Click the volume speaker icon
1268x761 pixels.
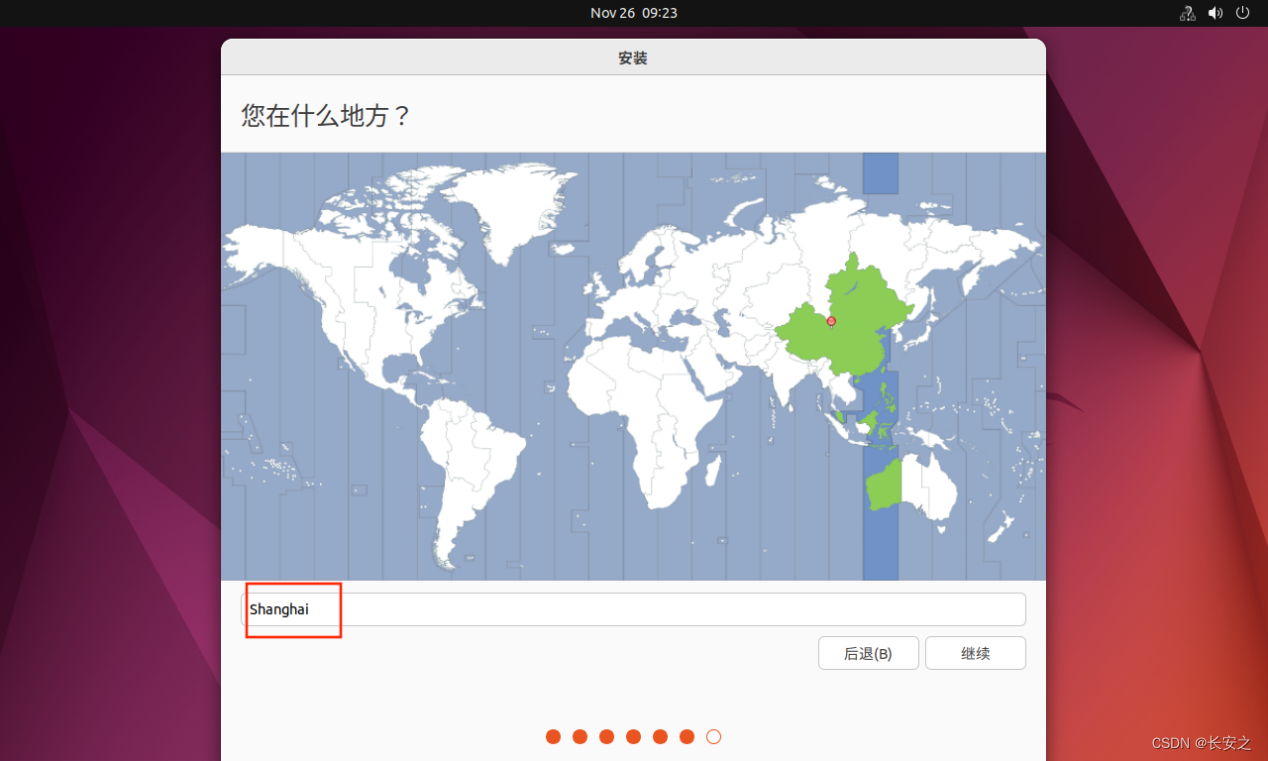tap(1215, 13)
